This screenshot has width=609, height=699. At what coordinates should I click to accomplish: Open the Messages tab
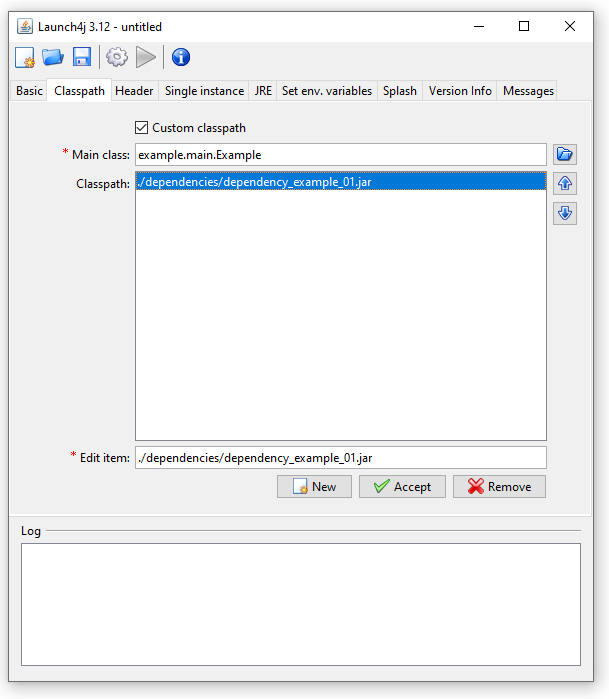528,91
